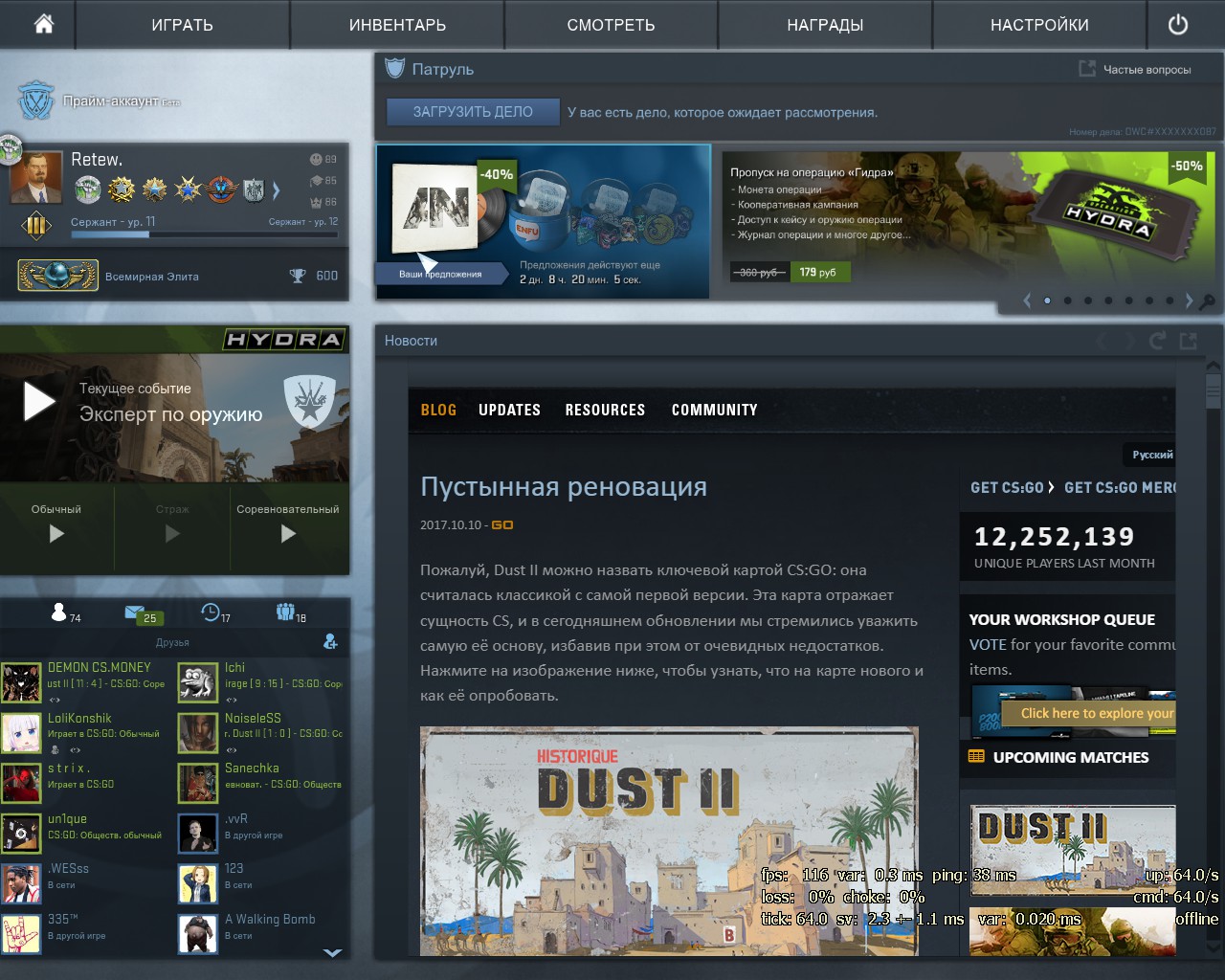Open Retew's profile avatar
The height and width of the screenshot is (980, 1225).
(x=35, y=177)
